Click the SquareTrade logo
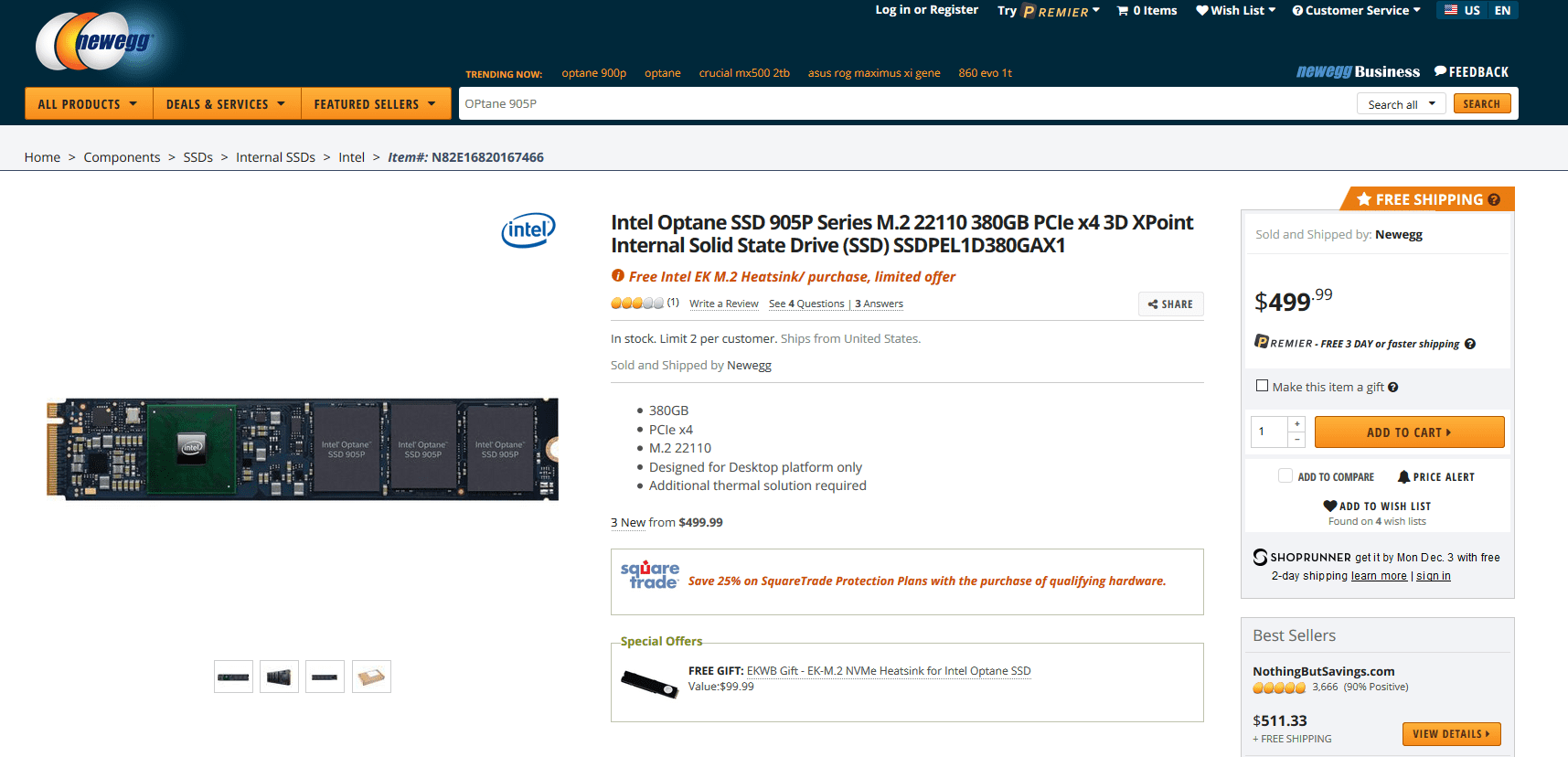The width and height of the screenshot is (1568, 757). coord(650,574)
